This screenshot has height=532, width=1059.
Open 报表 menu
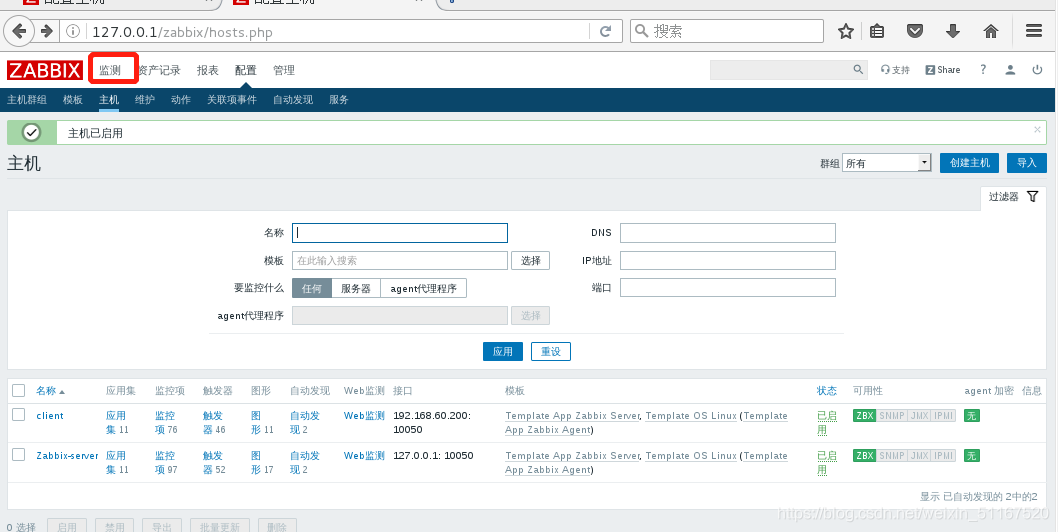(207, 70)
